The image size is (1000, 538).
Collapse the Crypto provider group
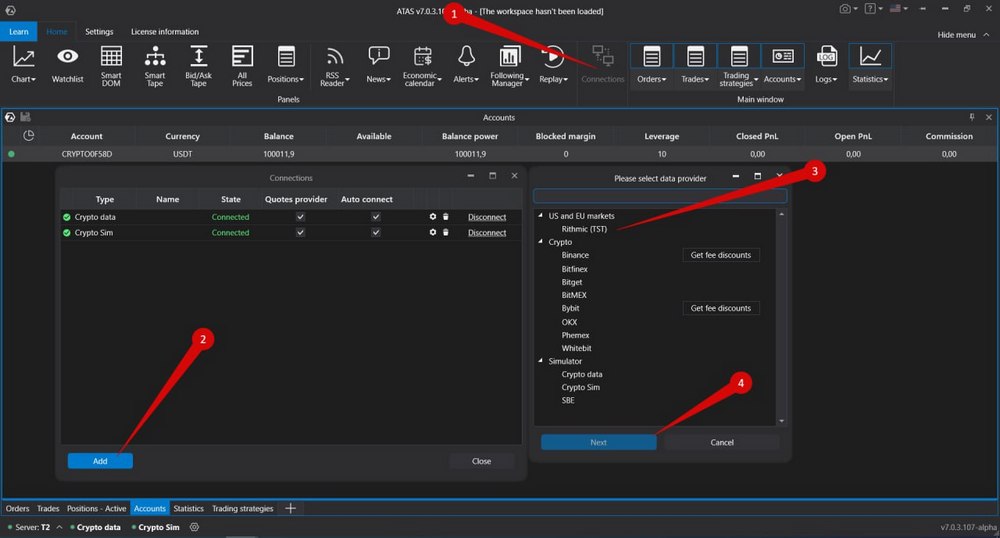(x=541, y=242)
